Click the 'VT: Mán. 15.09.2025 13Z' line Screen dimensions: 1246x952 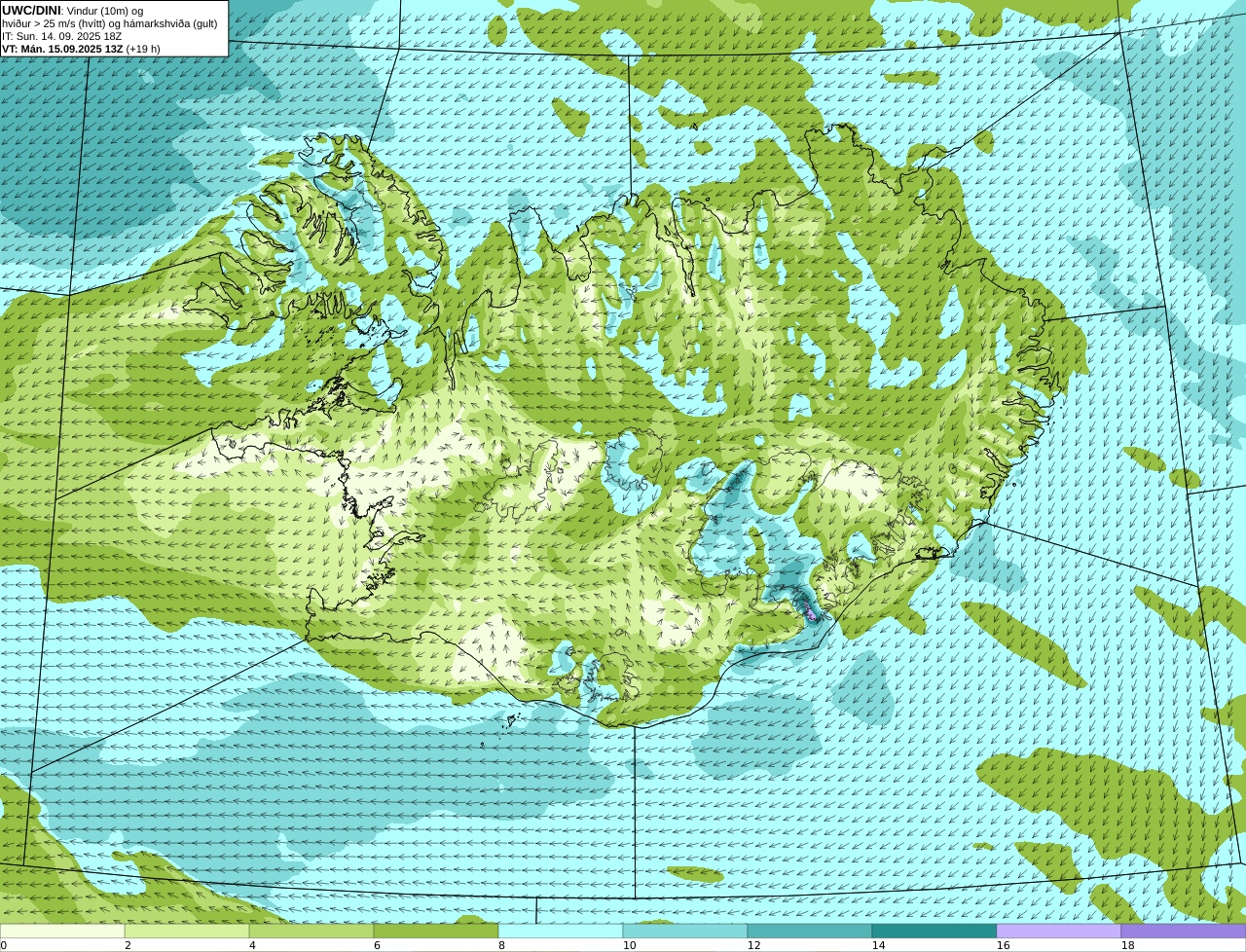pyautogui.click(x=81, y=49)
